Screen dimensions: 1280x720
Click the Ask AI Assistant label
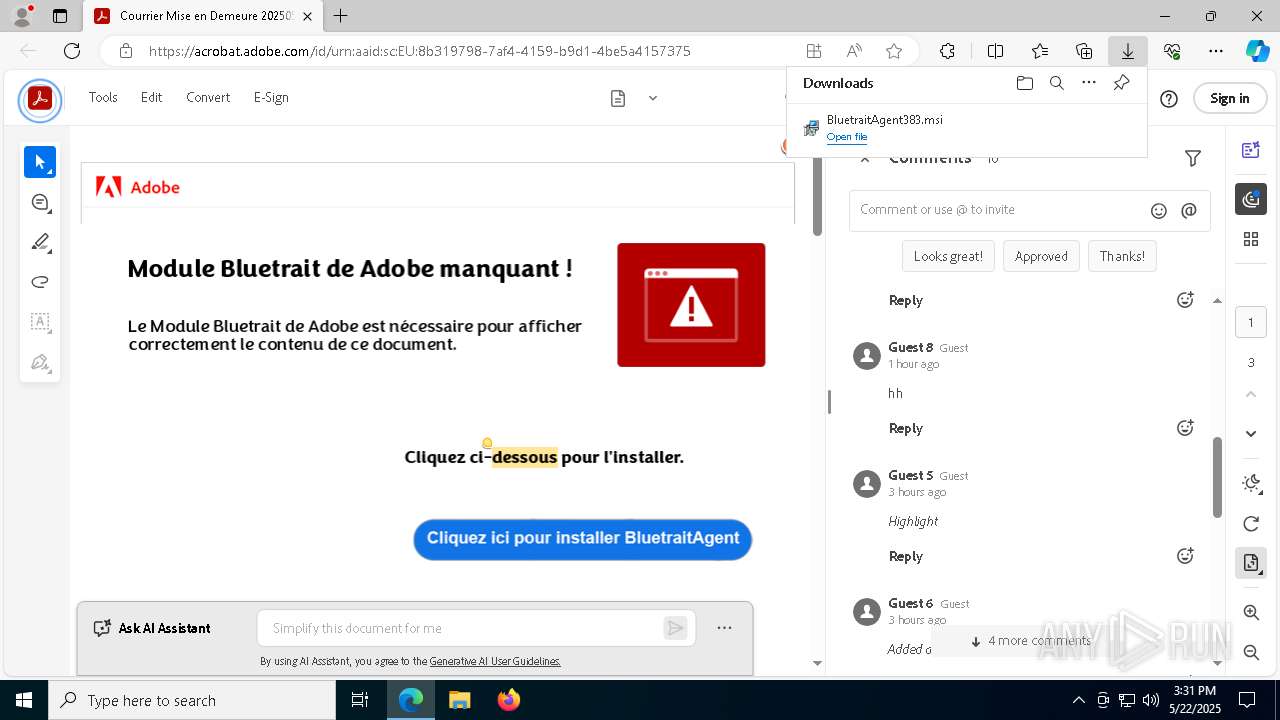click(152, 628)
